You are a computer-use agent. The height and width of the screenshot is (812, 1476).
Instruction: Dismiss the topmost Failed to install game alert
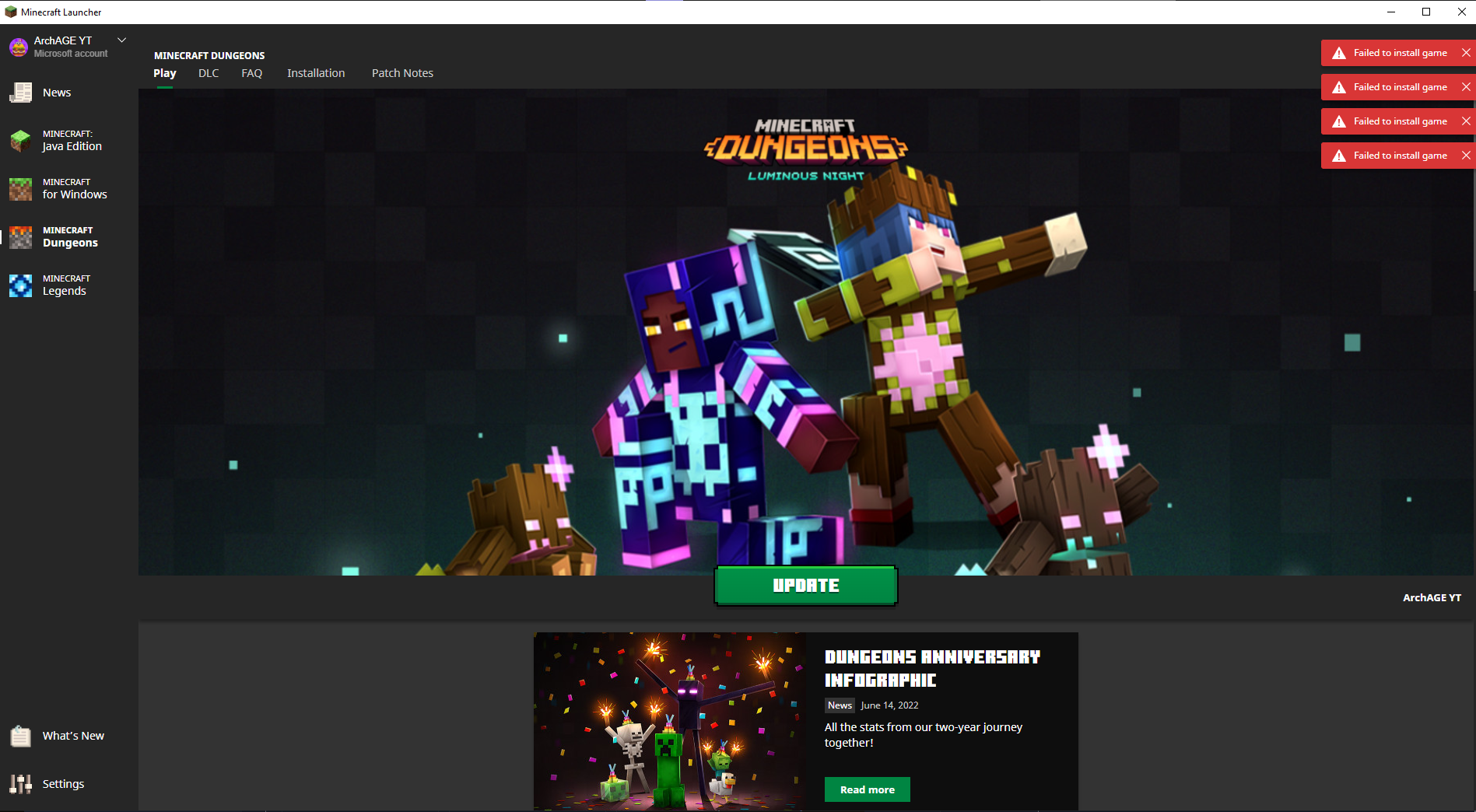click(x=1466, y=53)
